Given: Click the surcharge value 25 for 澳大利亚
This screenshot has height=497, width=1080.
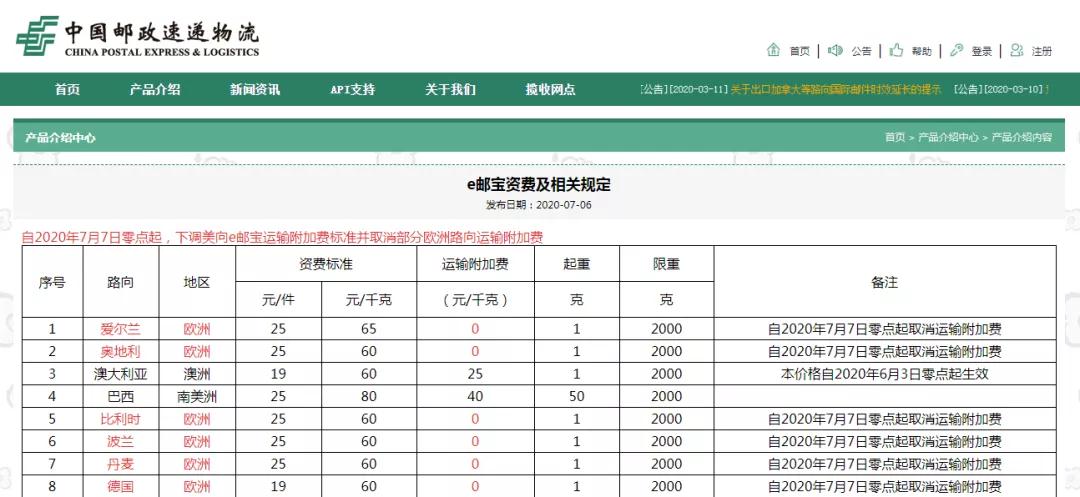Looking at the screenshot, I should [x=475, y=374].
